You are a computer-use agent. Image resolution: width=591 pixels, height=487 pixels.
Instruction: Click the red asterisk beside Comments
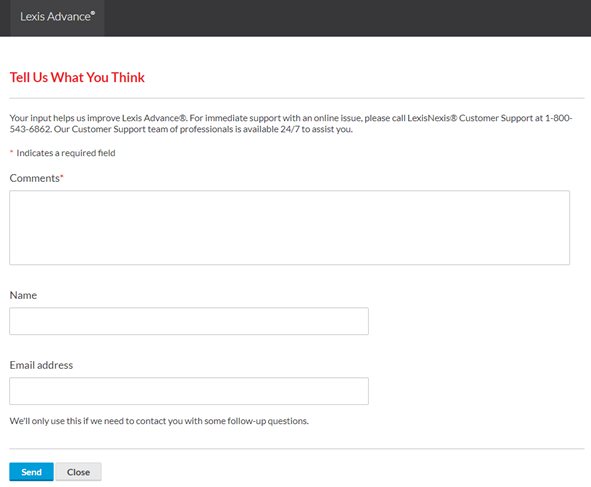[x=62, y=176]
